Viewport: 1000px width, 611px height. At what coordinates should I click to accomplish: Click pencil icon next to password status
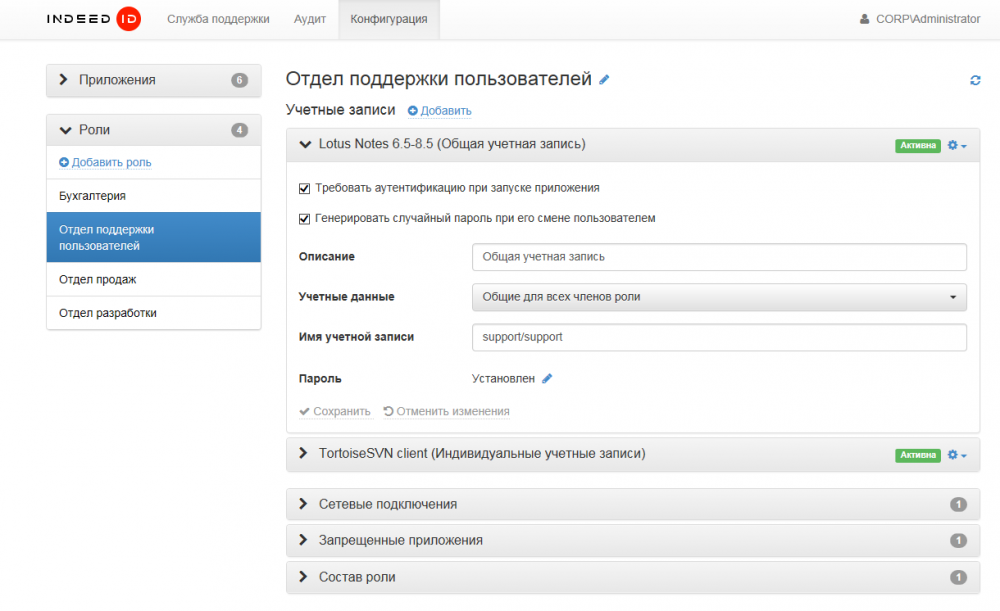click(x=547, y=379)
